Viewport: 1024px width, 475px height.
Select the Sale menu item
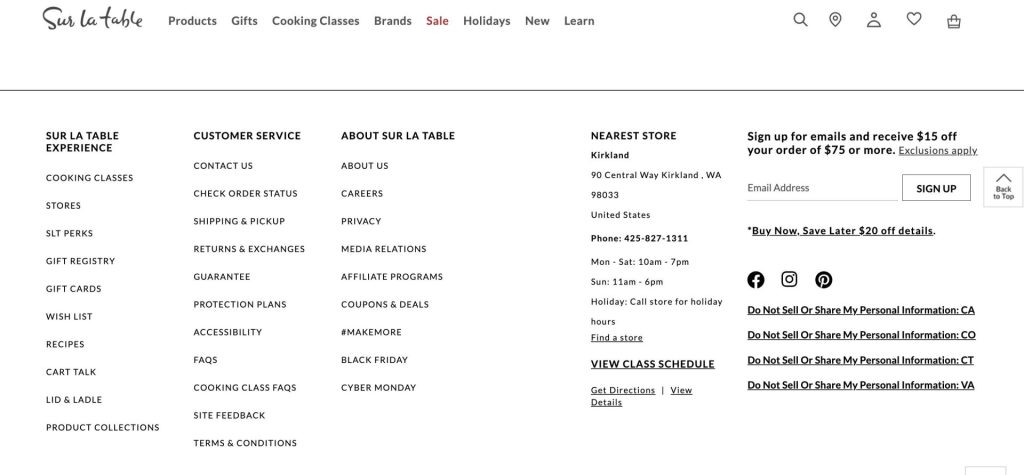point(437,21)
